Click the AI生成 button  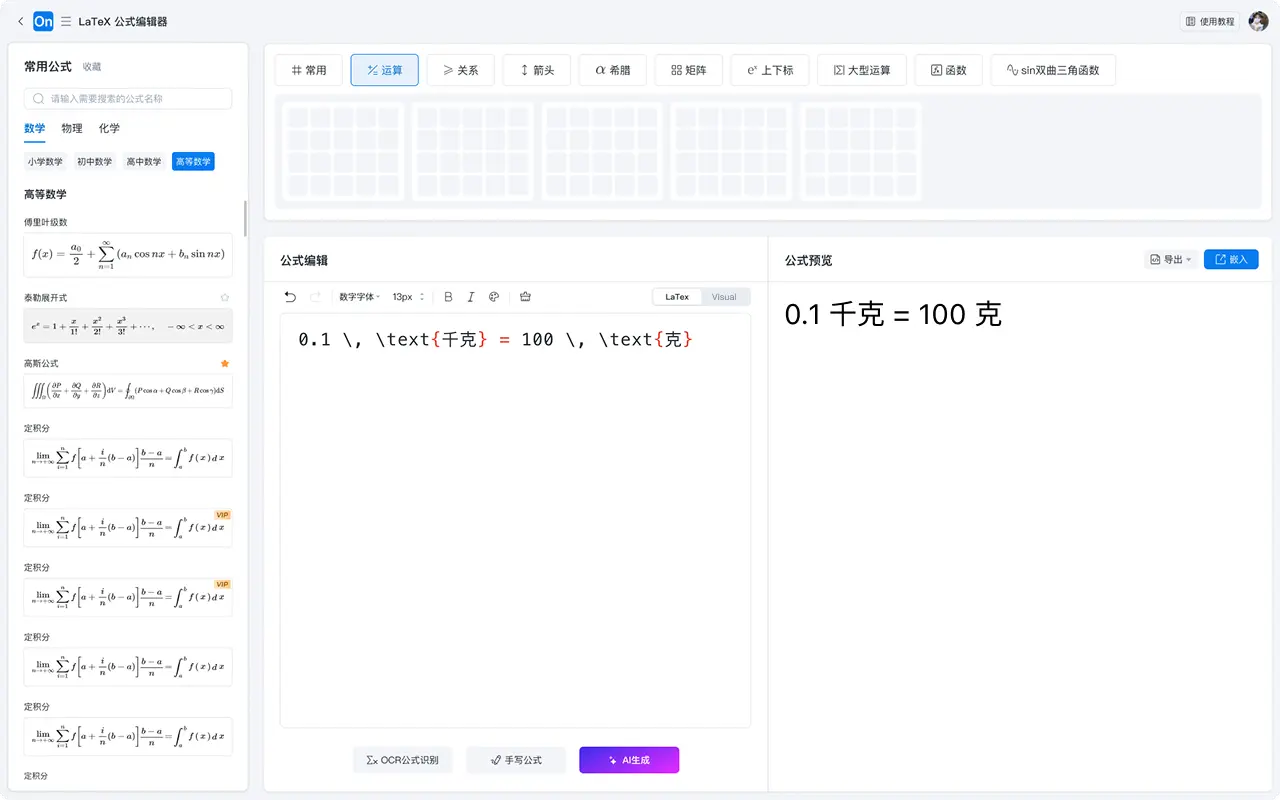coord(629,760)
